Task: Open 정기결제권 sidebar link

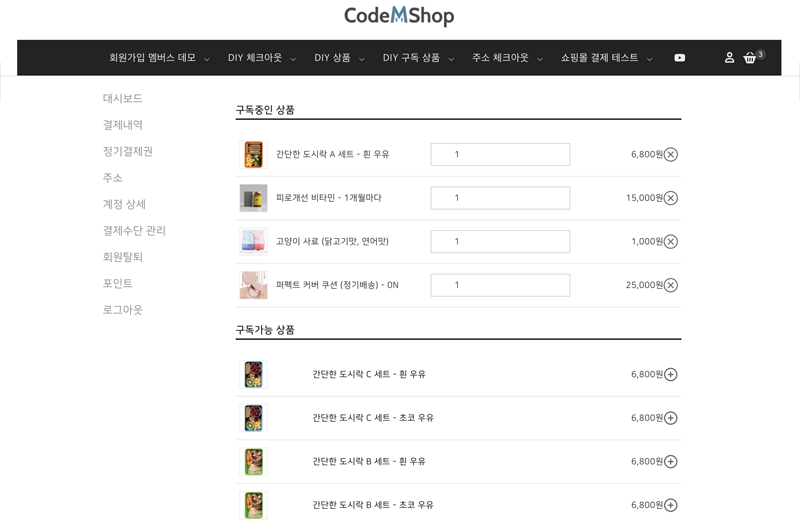Action: 128,151
